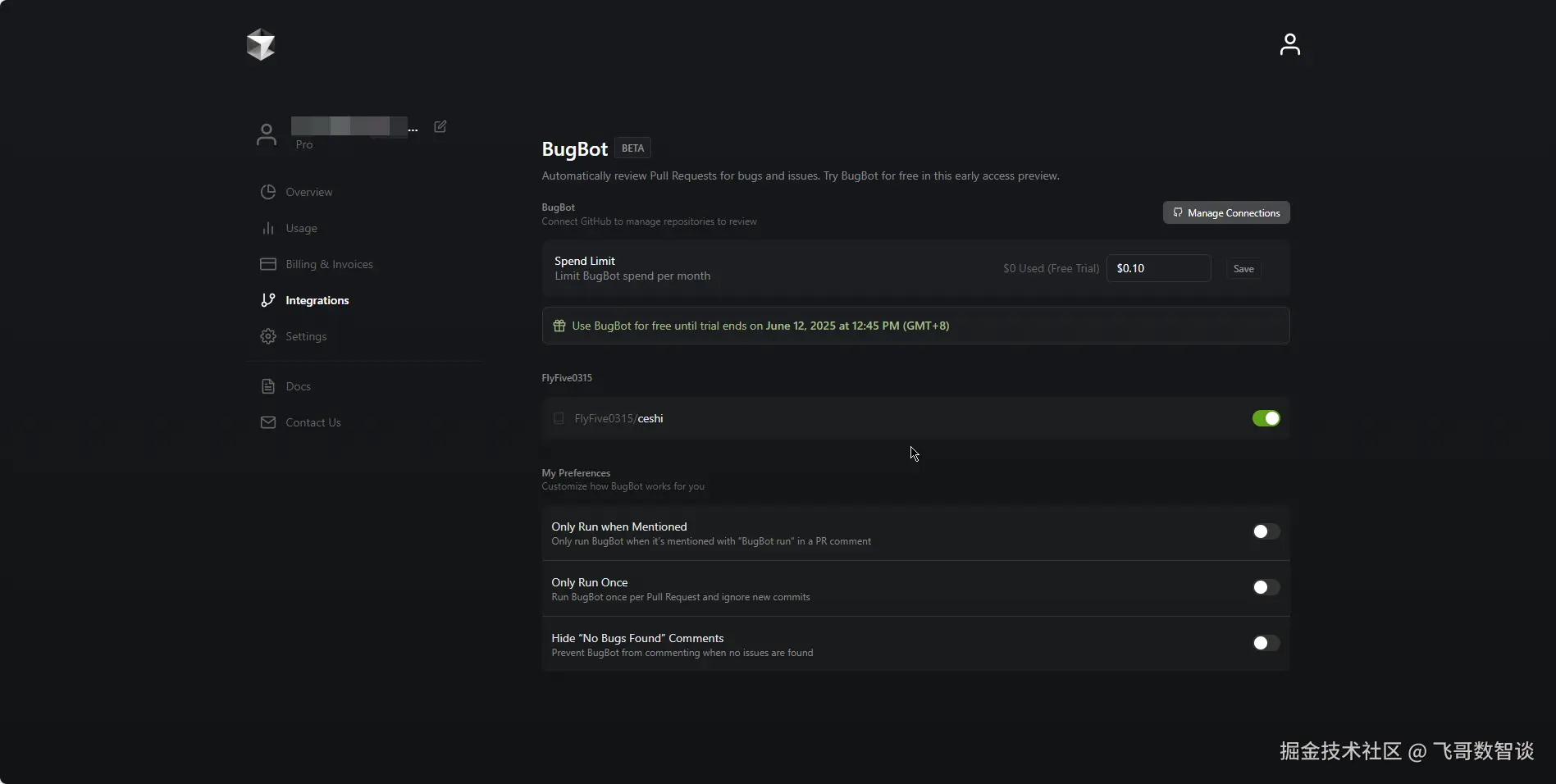Open the FlyFive0315/ceshi repository link

[619, 418]
